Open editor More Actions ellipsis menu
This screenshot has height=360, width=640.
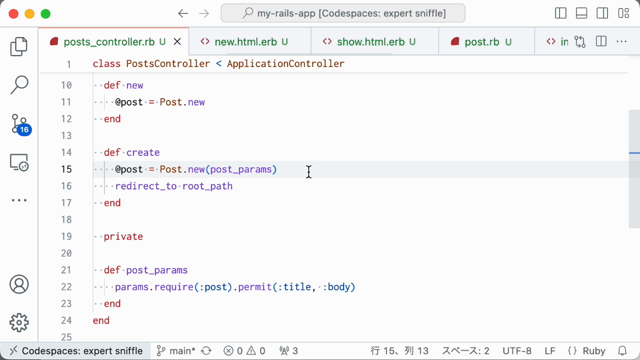(621, 41)
